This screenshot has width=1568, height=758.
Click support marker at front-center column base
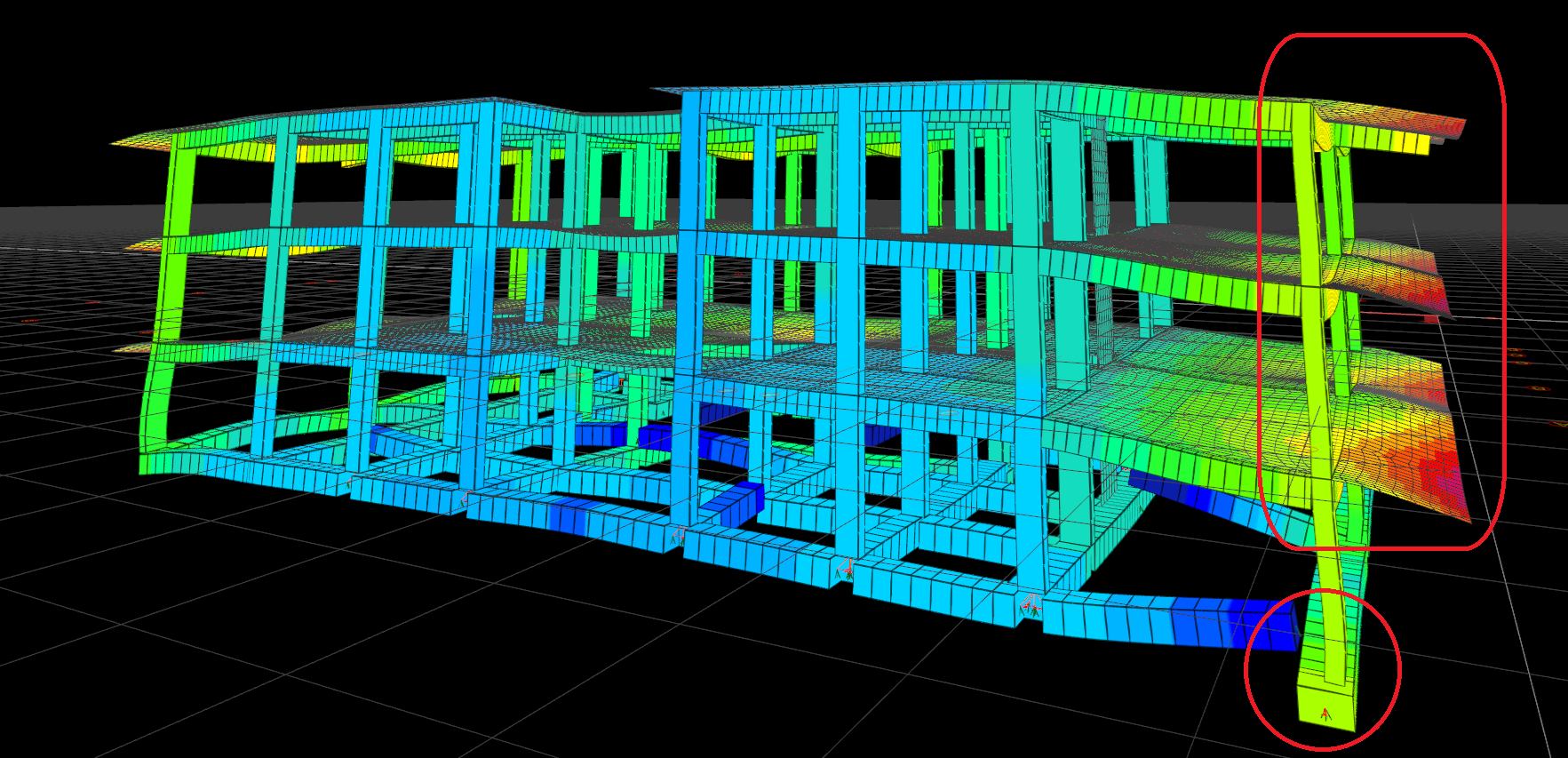coord(847,570)
